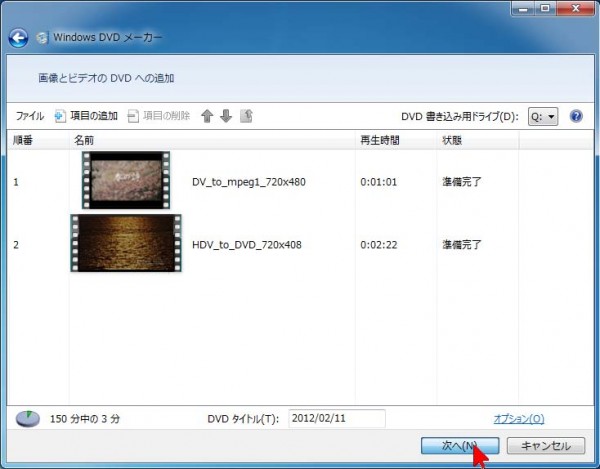Click the 順番 column header
The width and height of the screenshot is (600, 469).
(x=23, y=141)
